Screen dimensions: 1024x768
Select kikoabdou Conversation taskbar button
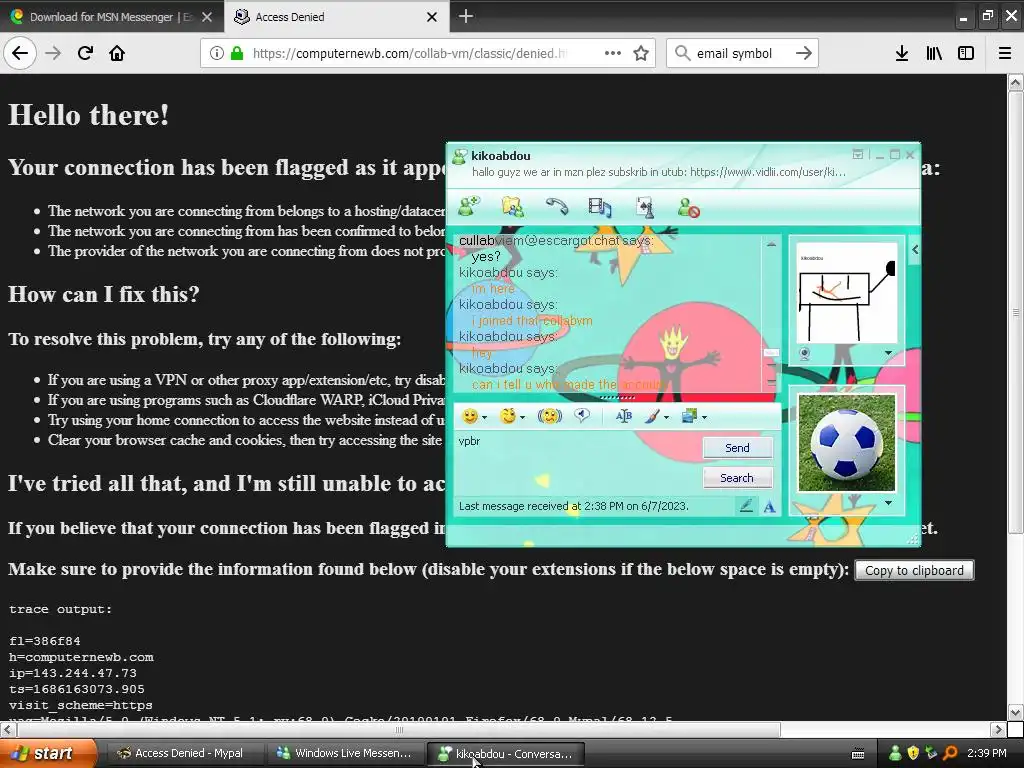tap(506, 754)
